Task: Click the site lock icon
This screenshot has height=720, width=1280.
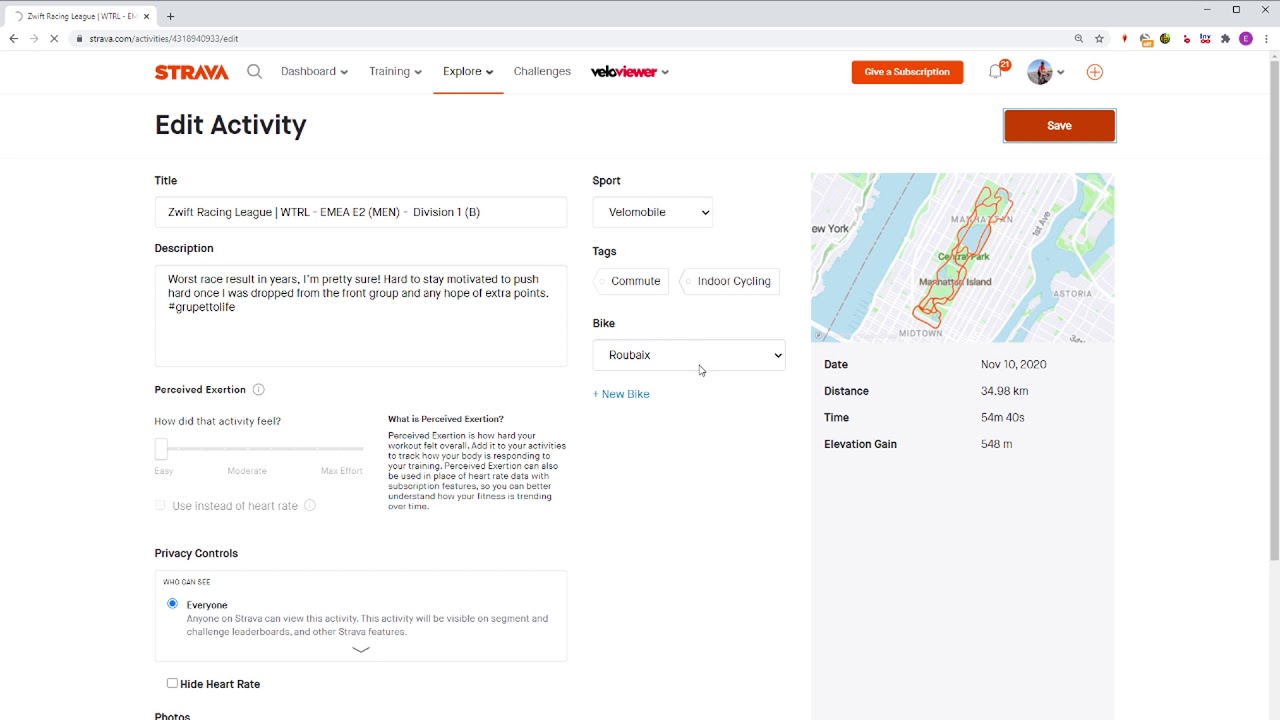Action: point(79,39)
